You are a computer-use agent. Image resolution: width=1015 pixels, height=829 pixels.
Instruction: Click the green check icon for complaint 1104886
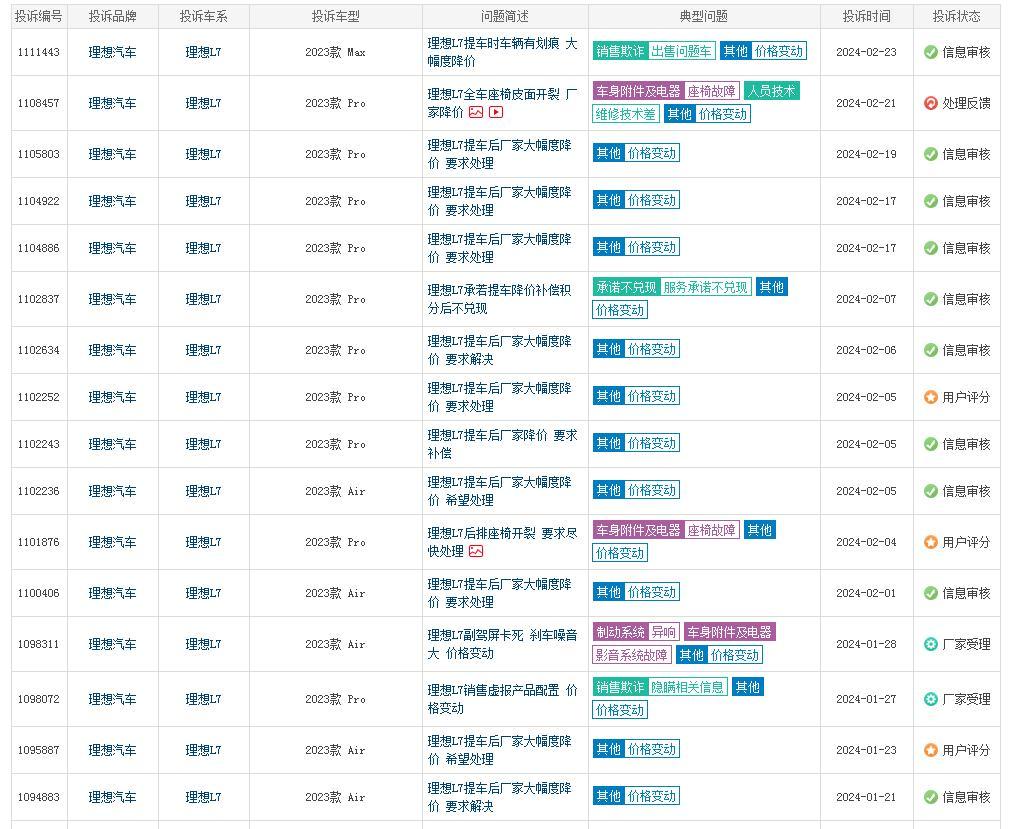[x=931, y=248]
